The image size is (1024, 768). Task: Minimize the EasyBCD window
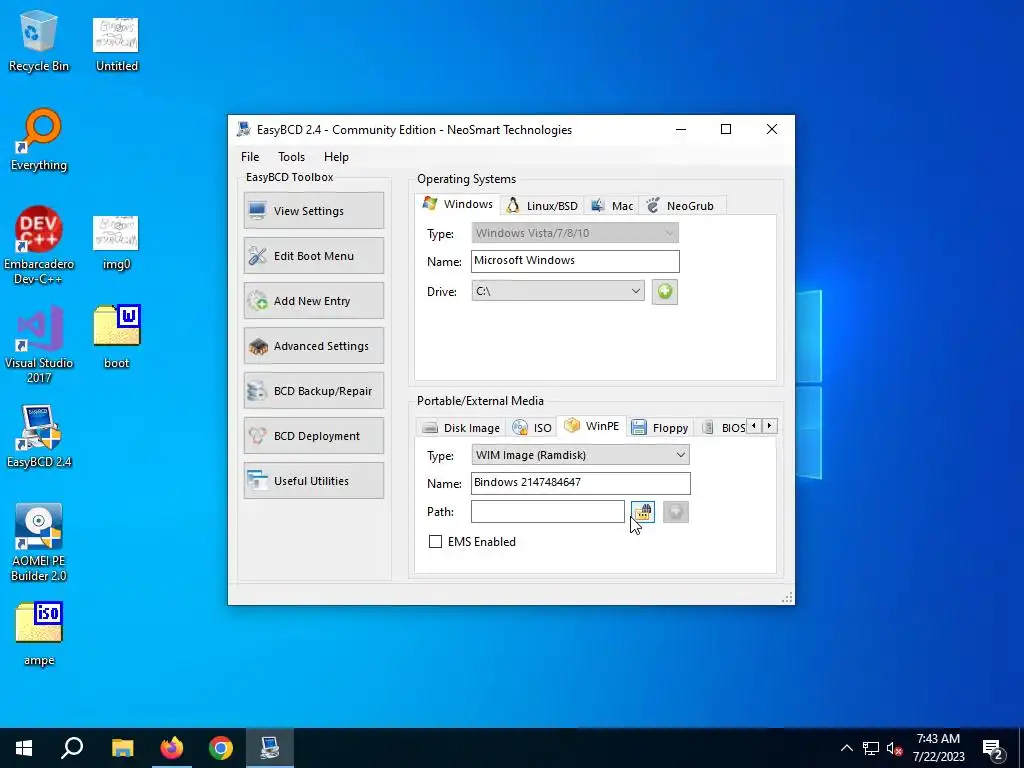click(x=680, y=129)
